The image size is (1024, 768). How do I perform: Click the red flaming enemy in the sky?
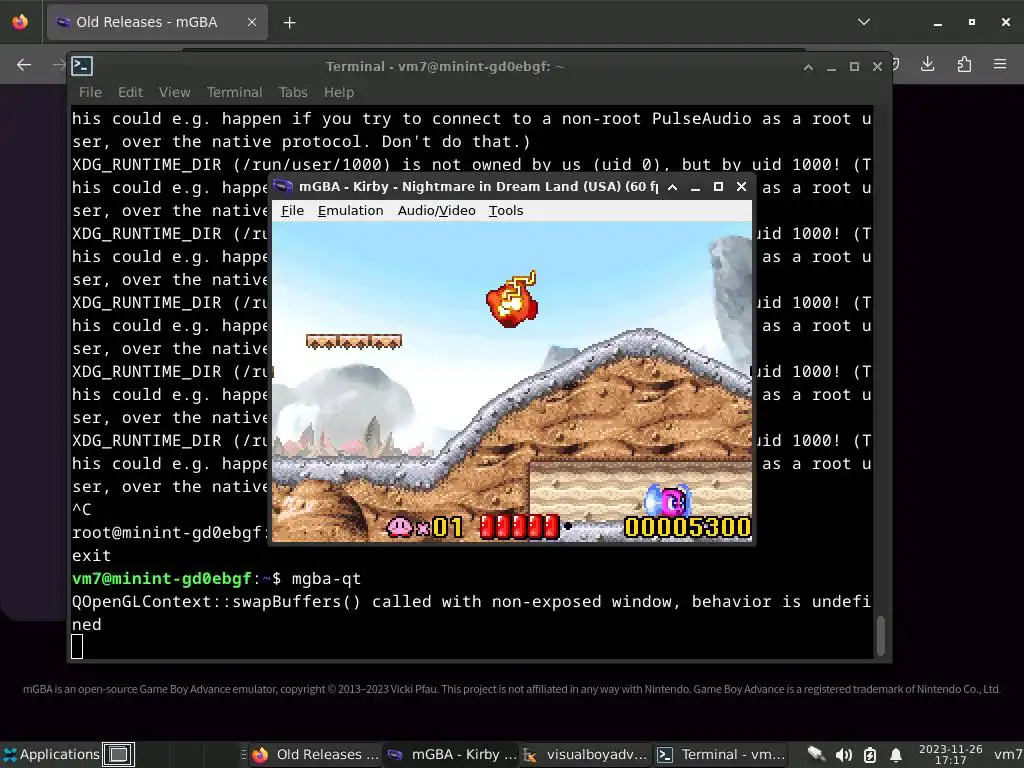(x=513, y=300)
